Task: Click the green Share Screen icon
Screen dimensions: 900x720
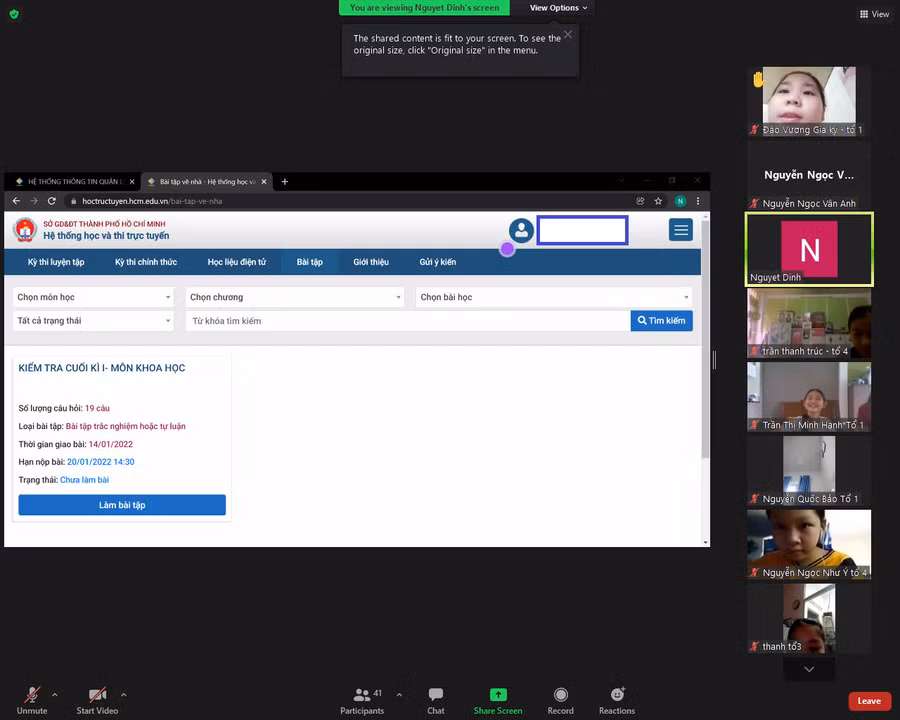Action: (498, 695)
